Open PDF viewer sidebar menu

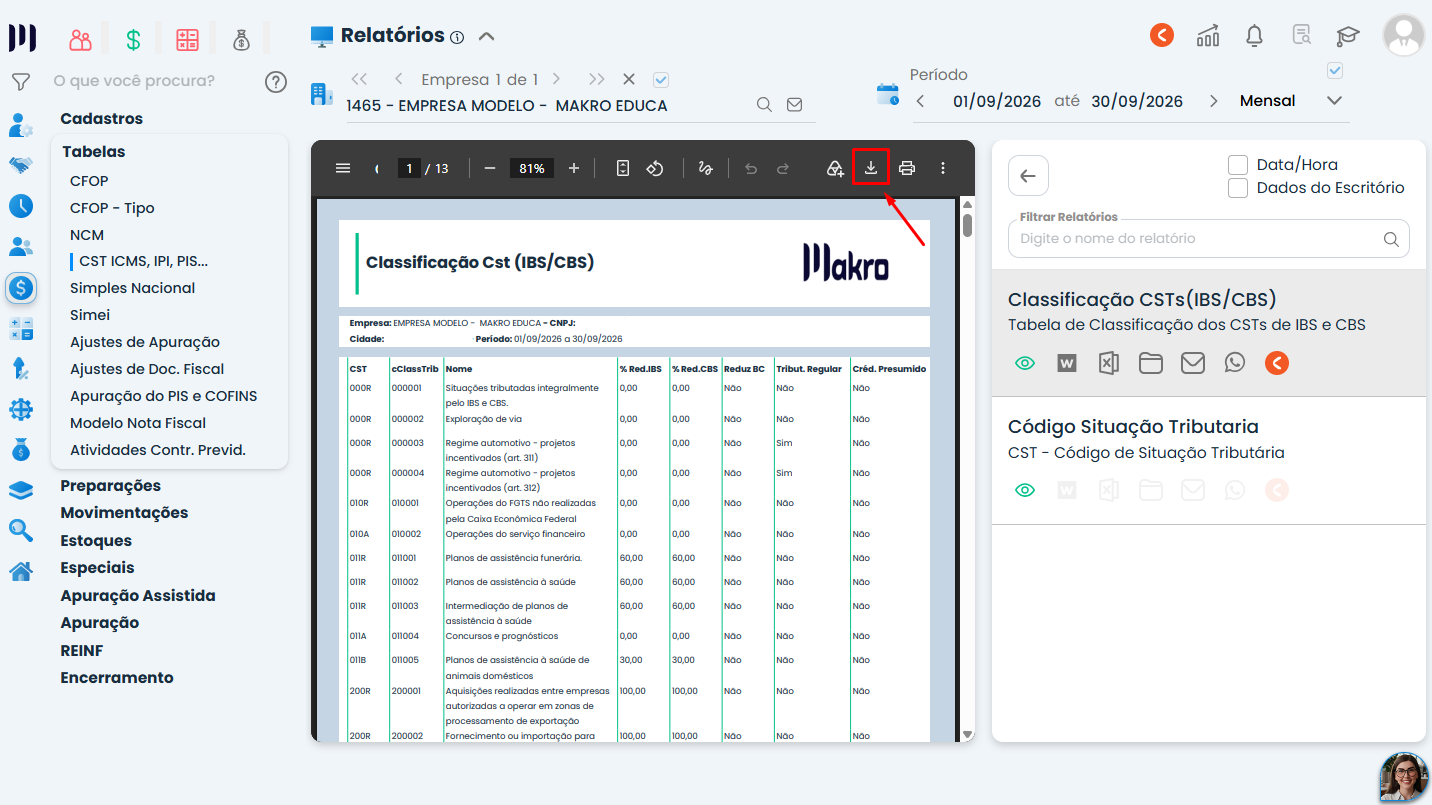[x=343, y=168]
